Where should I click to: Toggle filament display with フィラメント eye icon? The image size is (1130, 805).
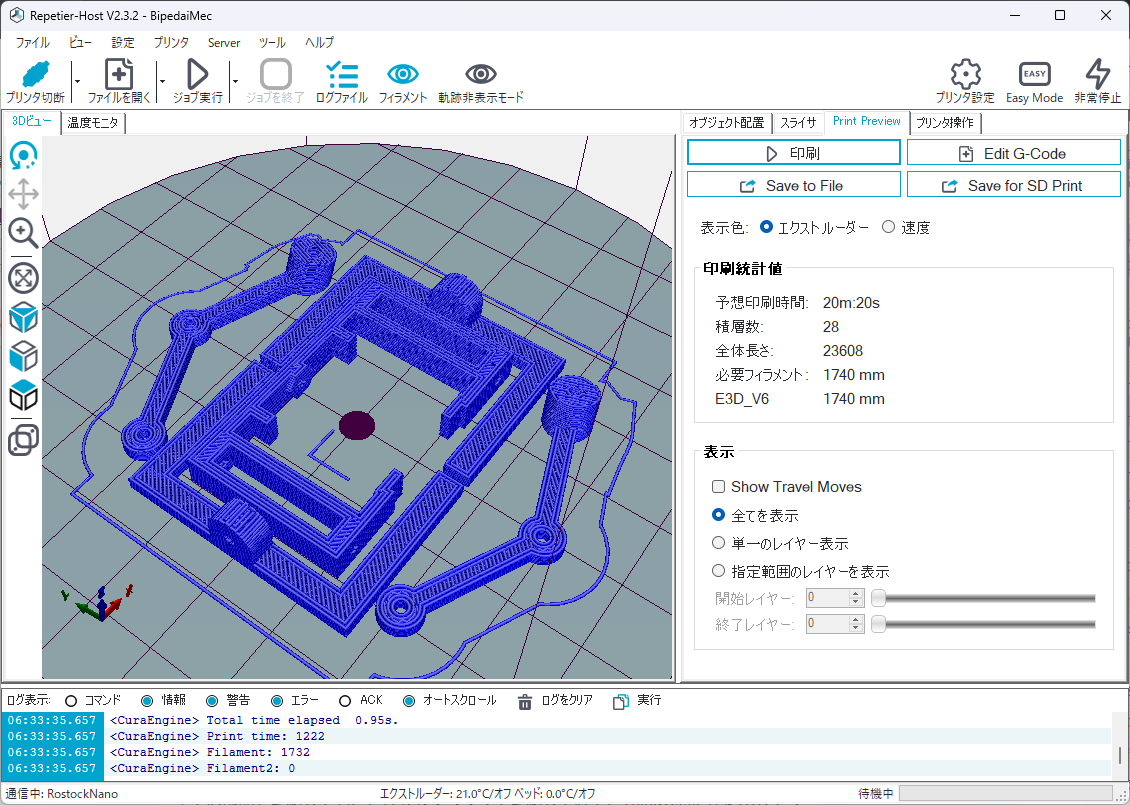point(403,74)
